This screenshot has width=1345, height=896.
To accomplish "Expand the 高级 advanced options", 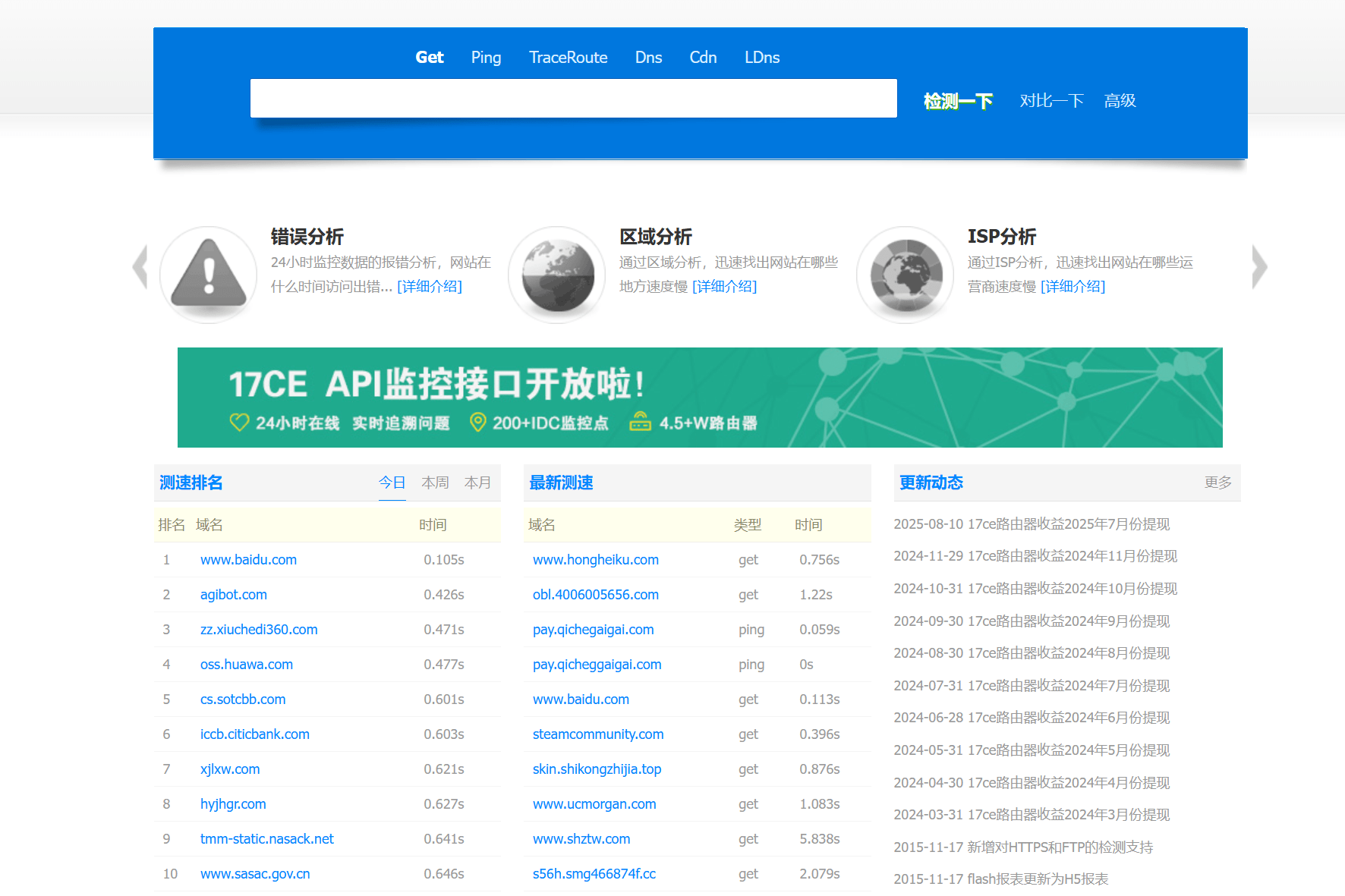I will [x=1120, y=101].
